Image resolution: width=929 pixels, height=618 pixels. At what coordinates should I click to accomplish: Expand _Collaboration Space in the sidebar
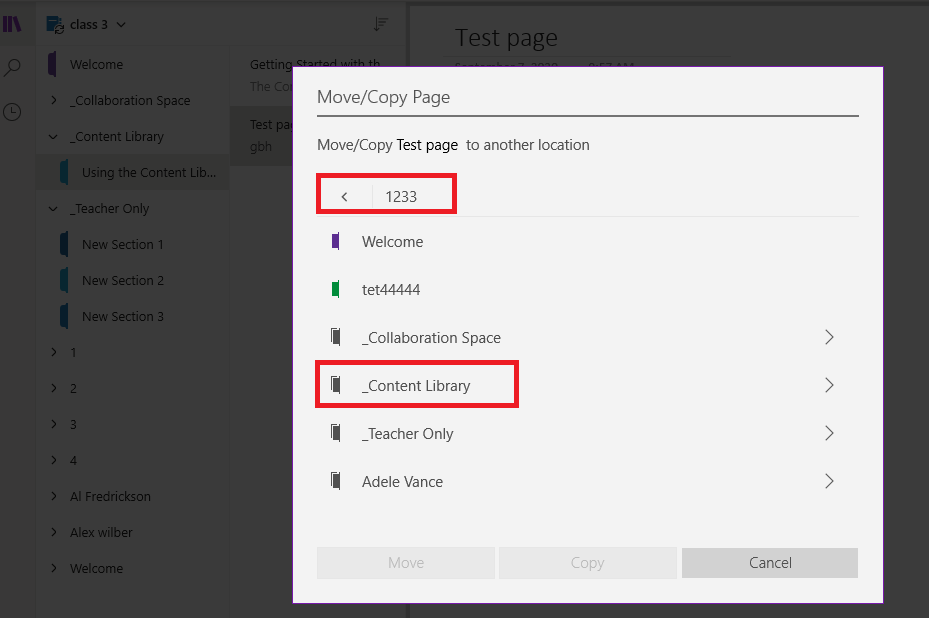coord(54,100)
